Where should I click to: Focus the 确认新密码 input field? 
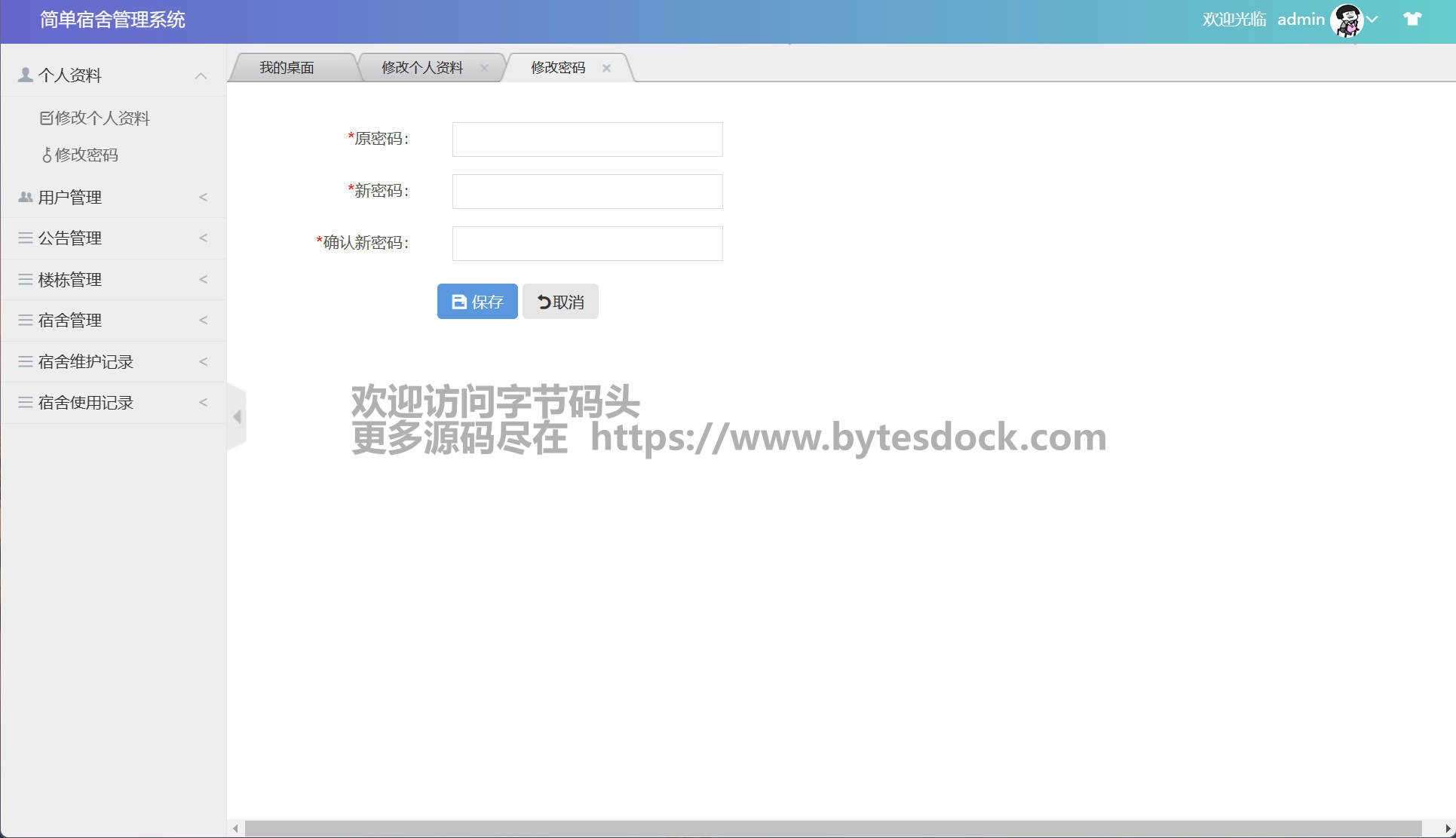point(587,244)
